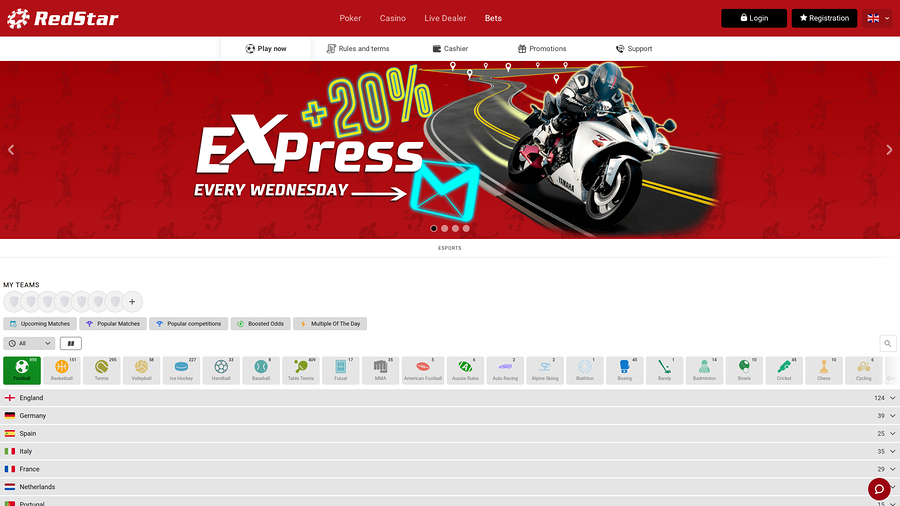
Task: Select the fourth banner carousel dot
Action: click(x=466, y=228)
